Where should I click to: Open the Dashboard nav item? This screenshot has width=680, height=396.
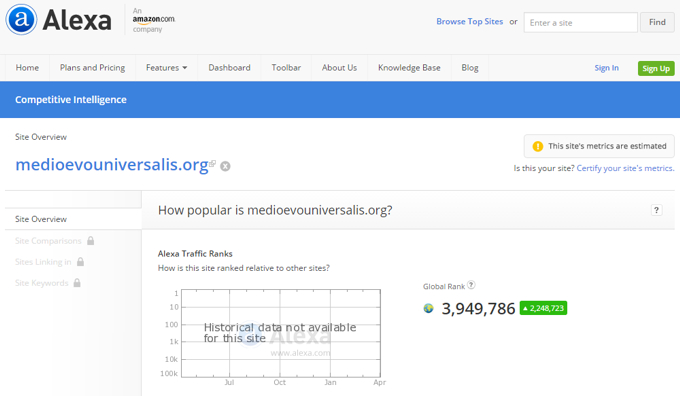tap(229, 68)
